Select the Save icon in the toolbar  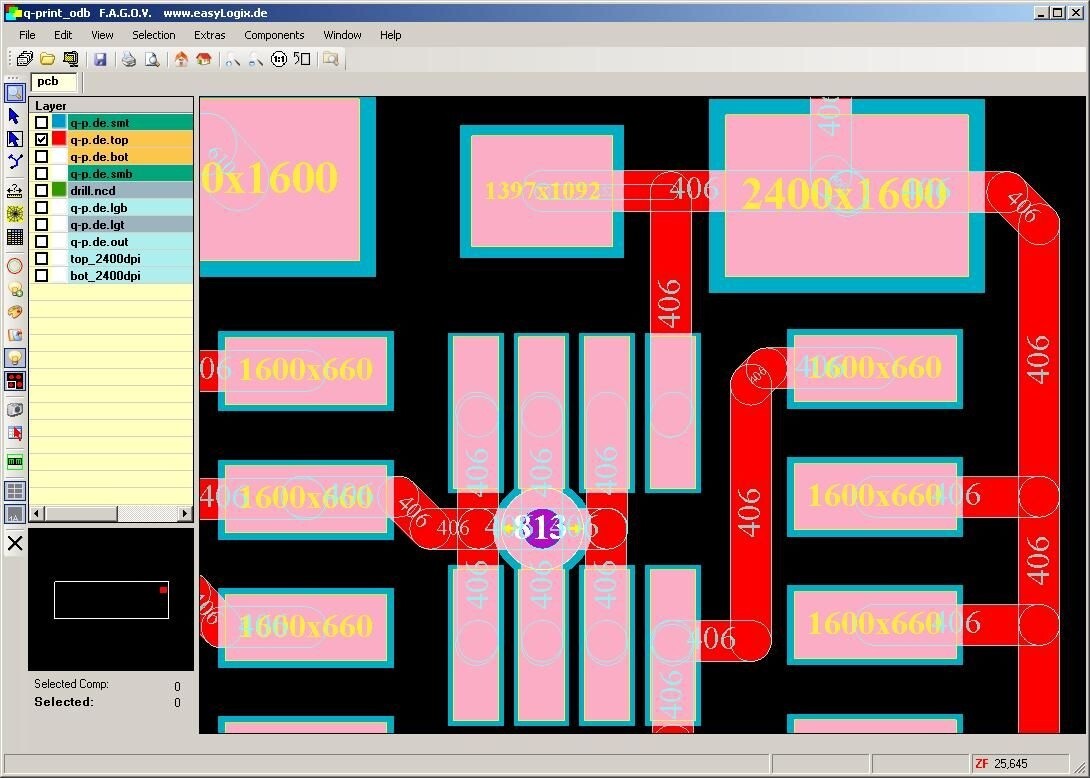click(x=100, y=58)
